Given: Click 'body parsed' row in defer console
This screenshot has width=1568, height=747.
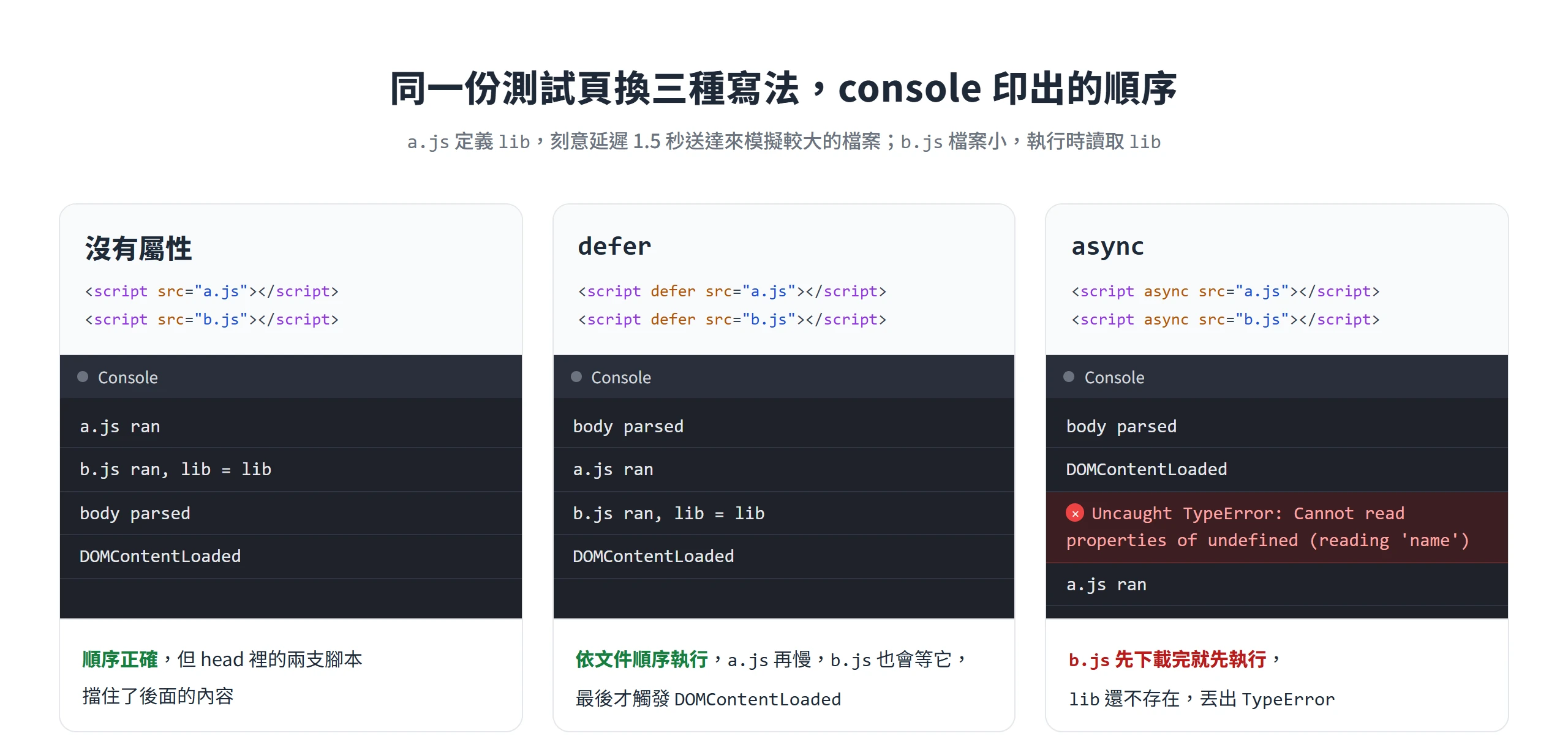Looking at the screenshot, I should [784, 426].
